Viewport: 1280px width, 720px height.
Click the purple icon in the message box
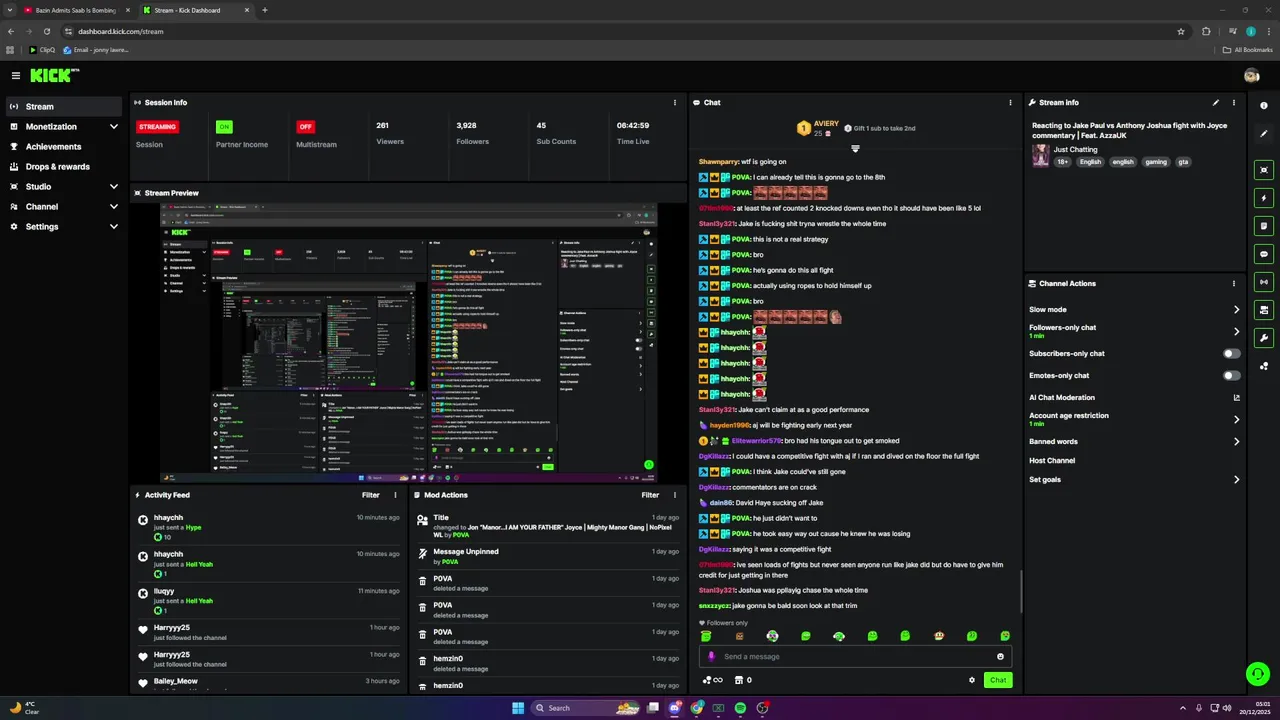pyautogui.click(x=711, y=656)
